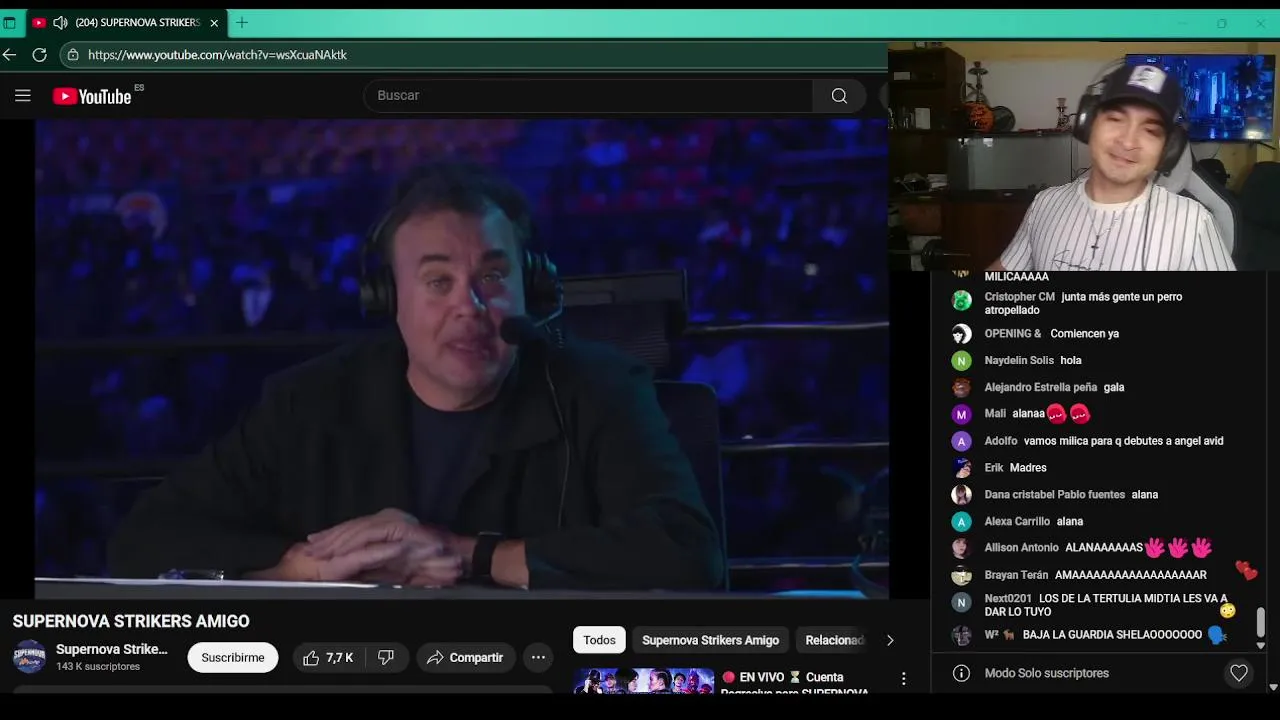Screen dimensions: 1280x720
Task: Open the EN VIVO video thumbnail
Action: 644,681
